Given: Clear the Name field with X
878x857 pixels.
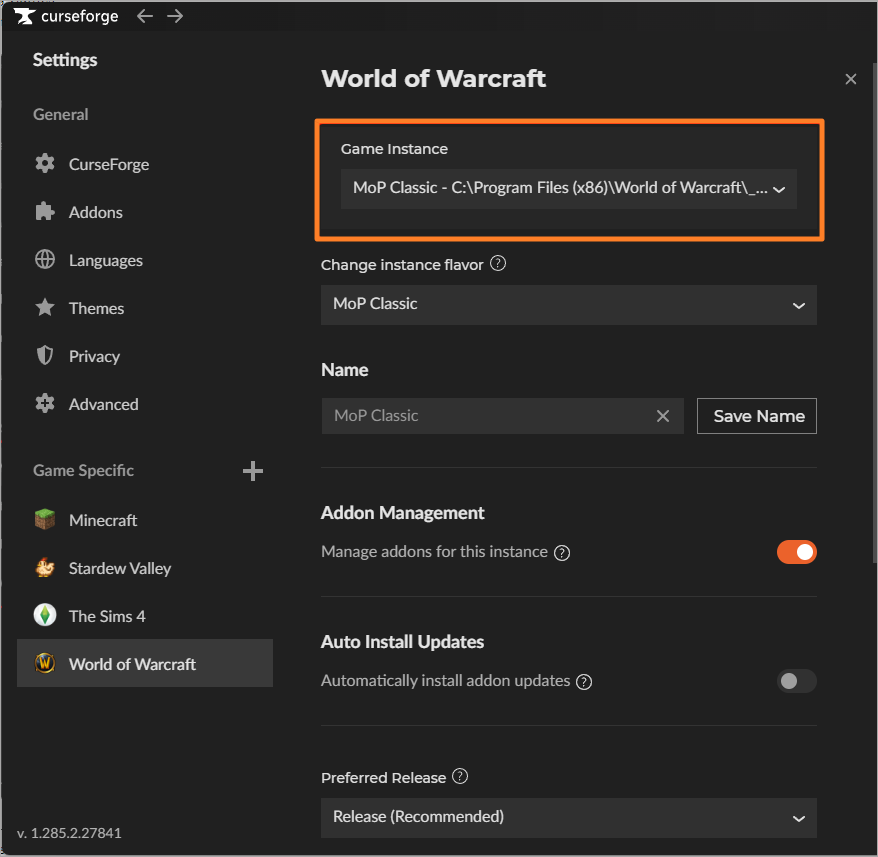Looking at the screenshot, I should click(x=663, y=416).
